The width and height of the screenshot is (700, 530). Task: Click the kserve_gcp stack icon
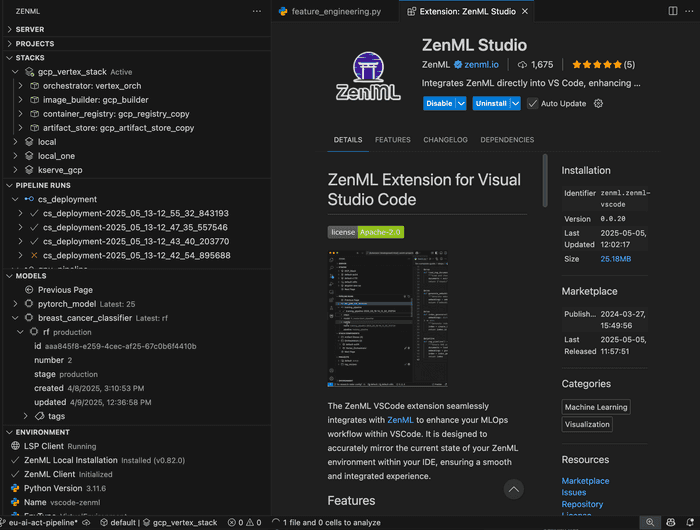point(29,170)
